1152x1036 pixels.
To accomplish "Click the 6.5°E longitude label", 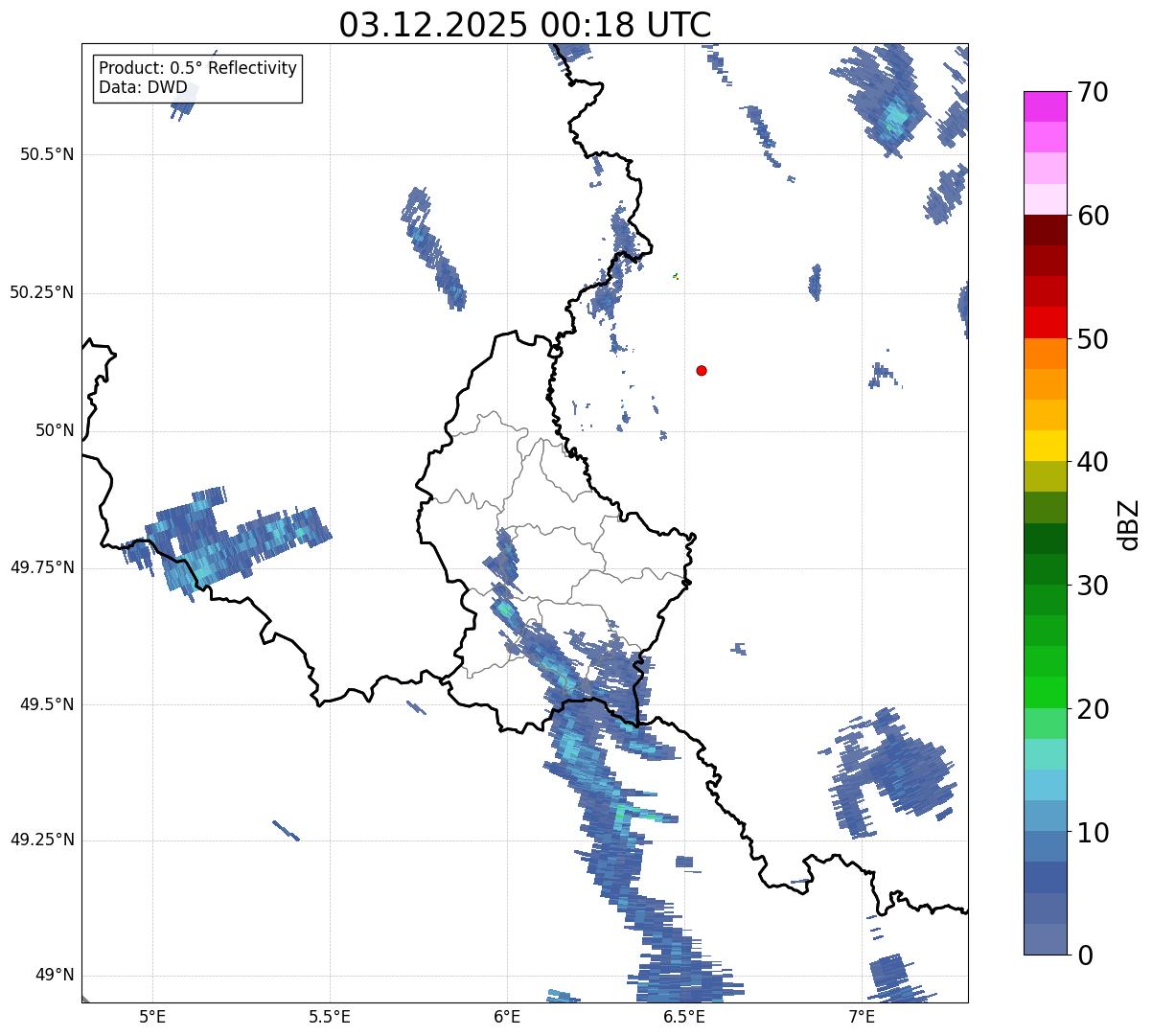I will (684, 1016).
